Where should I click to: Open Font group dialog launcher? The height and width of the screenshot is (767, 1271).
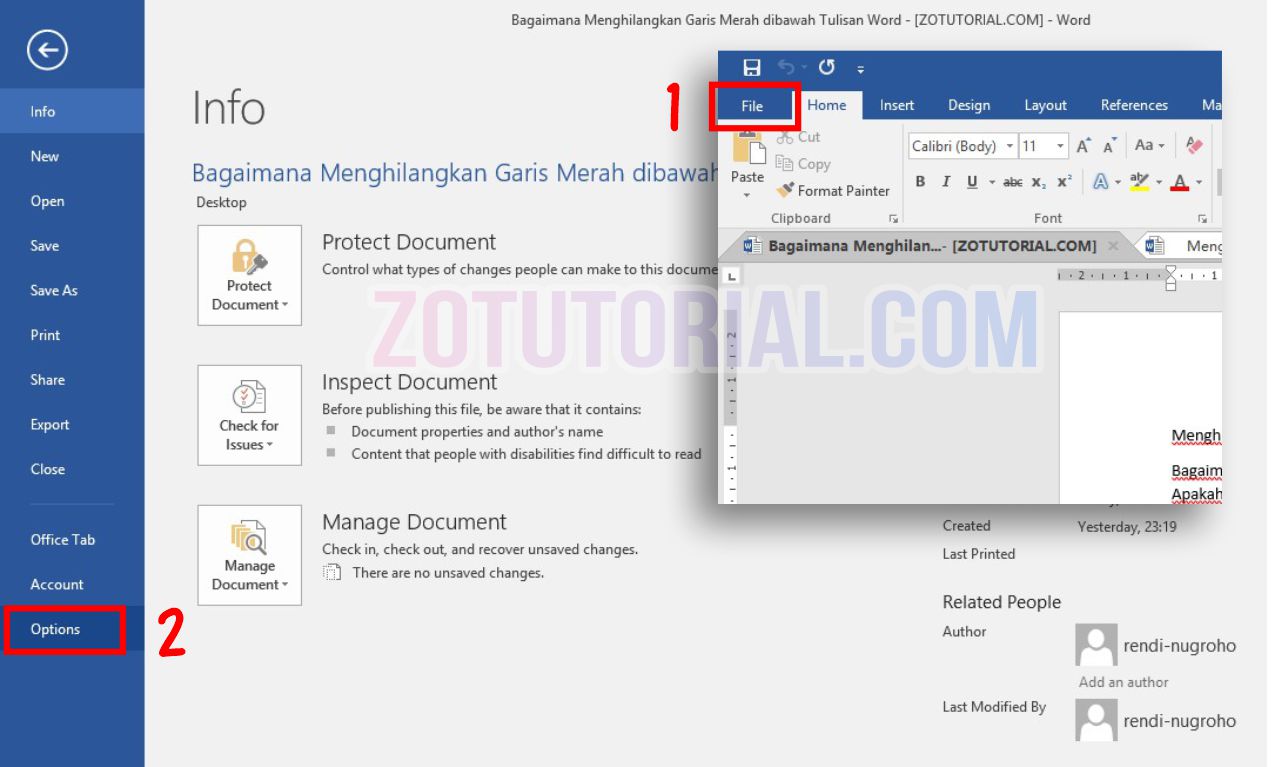(x=1203, y=218)
